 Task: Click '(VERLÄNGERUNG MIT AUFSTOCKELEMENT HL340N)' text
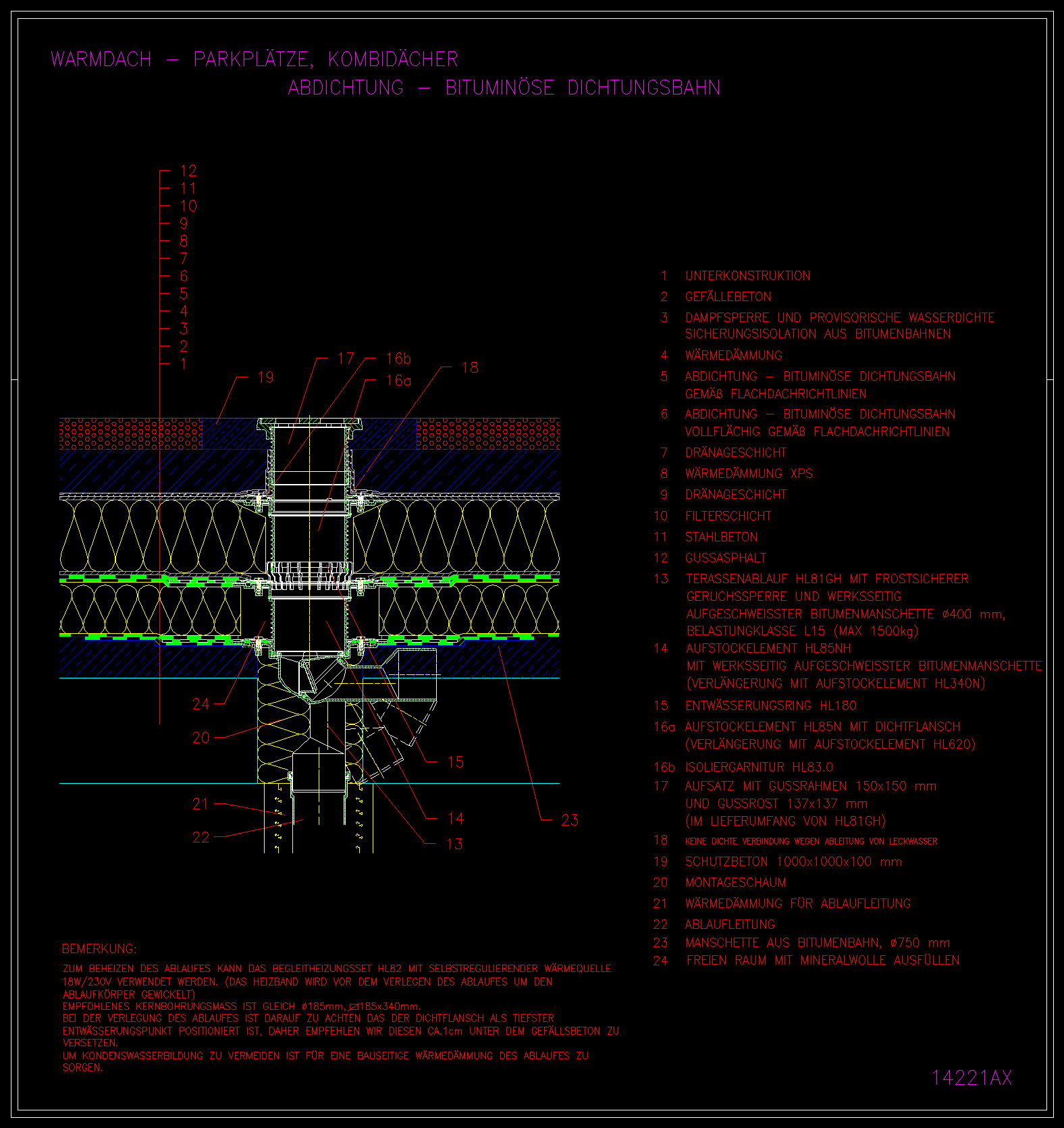tap(836, 683)
